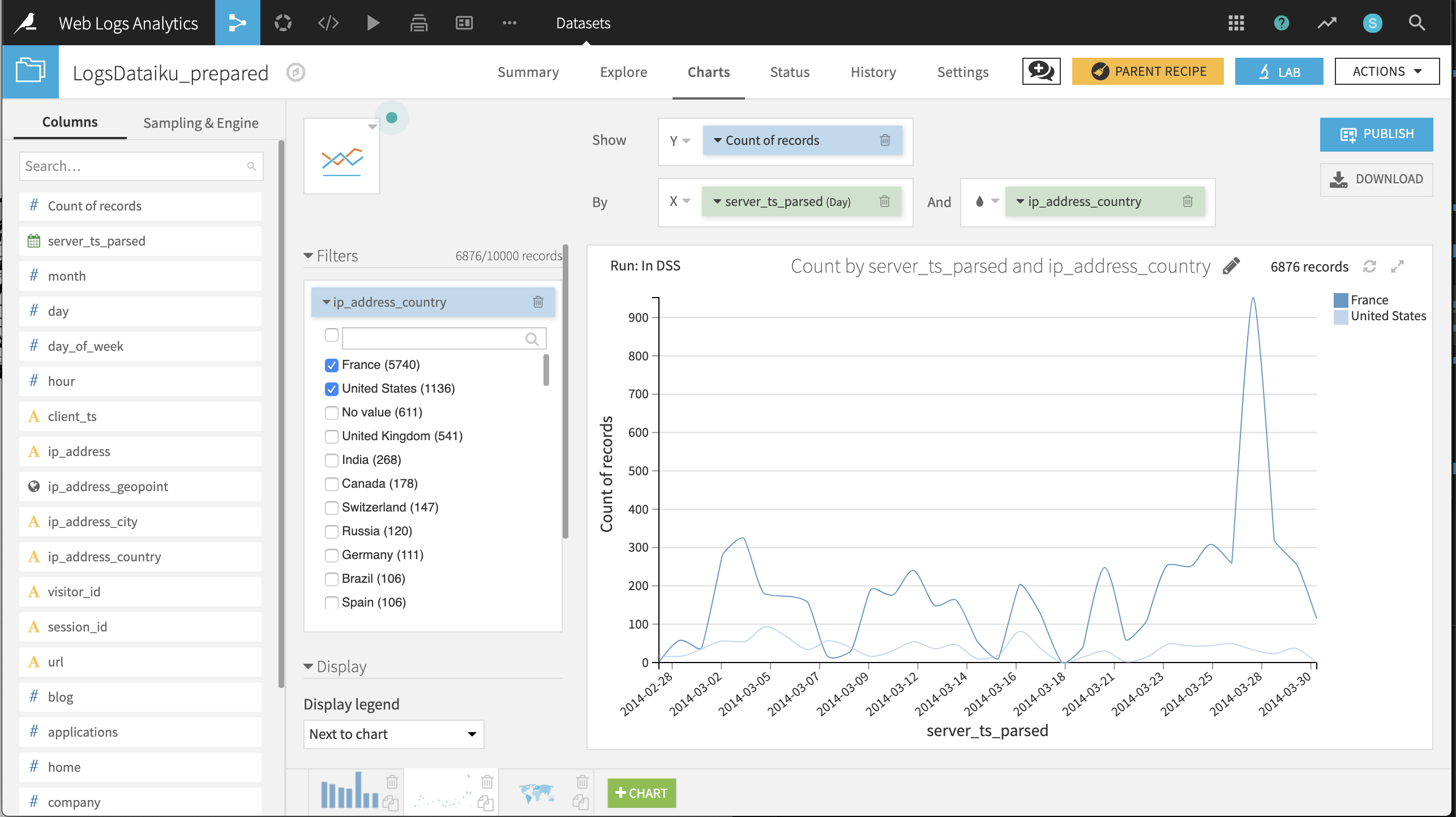Switch to the History tab
The width and height of the screenshot is (1456, 817).
873,72
